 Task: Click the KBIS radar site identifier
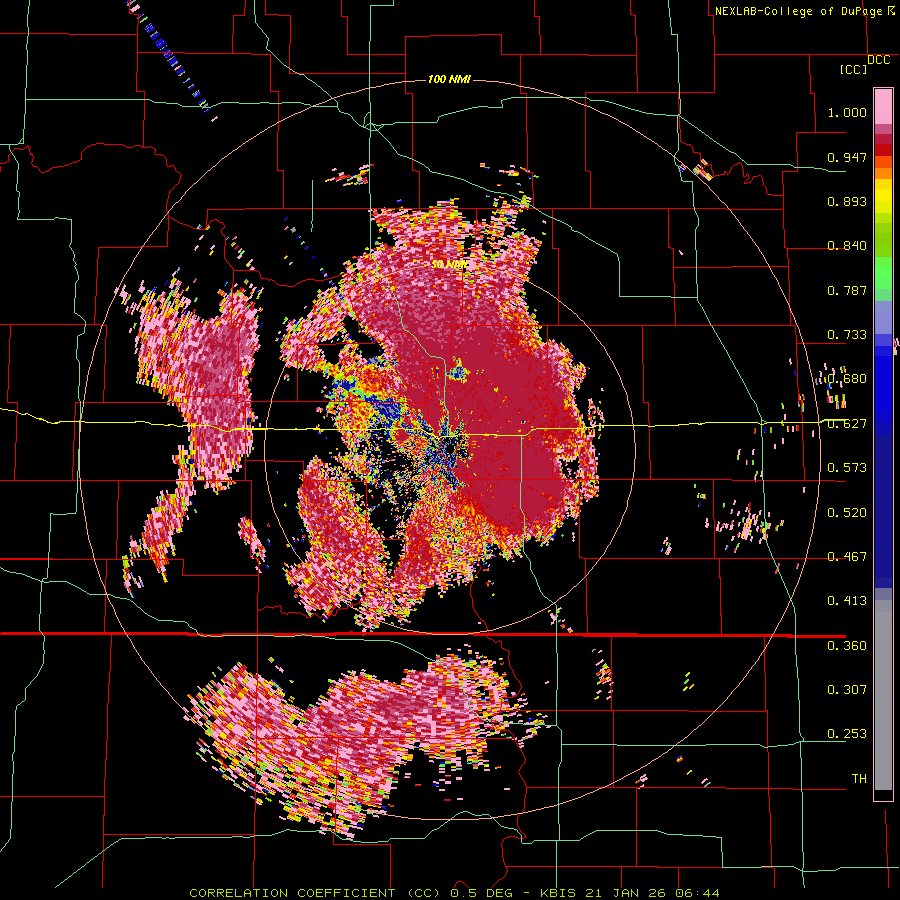click(x=560, y=893)
